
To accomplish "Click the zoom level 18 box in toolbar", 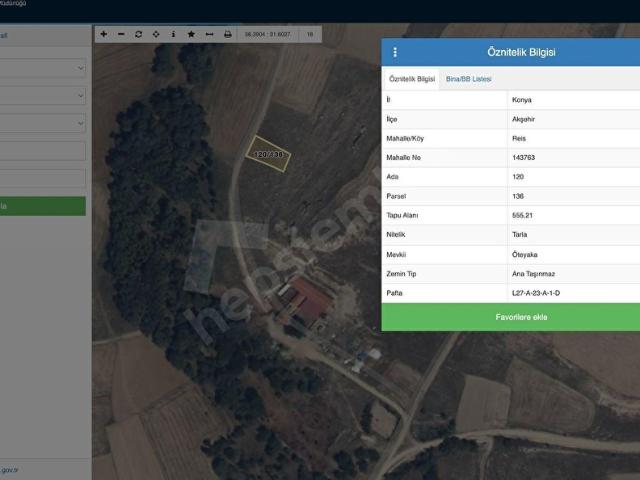I will click(310, 34).
